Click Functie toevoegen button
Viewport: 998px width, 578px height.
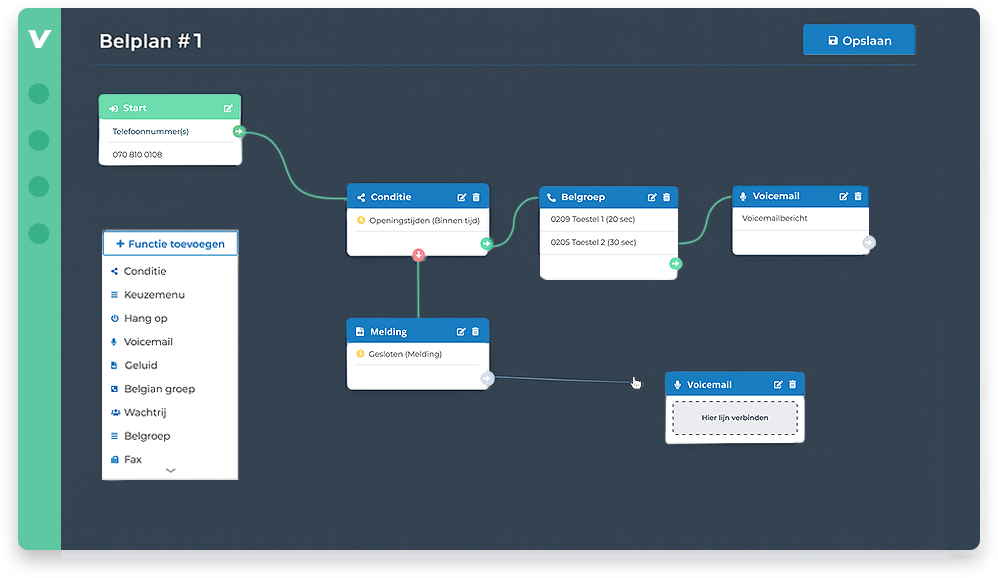coord(170,243)
